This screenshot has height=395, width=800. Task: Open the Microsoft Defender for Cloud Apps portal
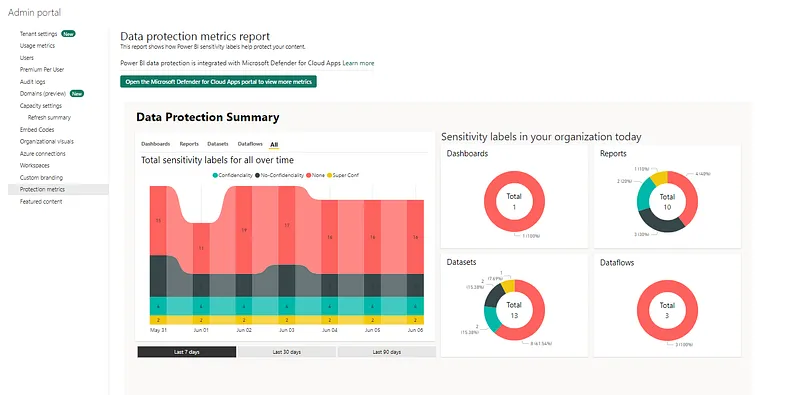218,82
